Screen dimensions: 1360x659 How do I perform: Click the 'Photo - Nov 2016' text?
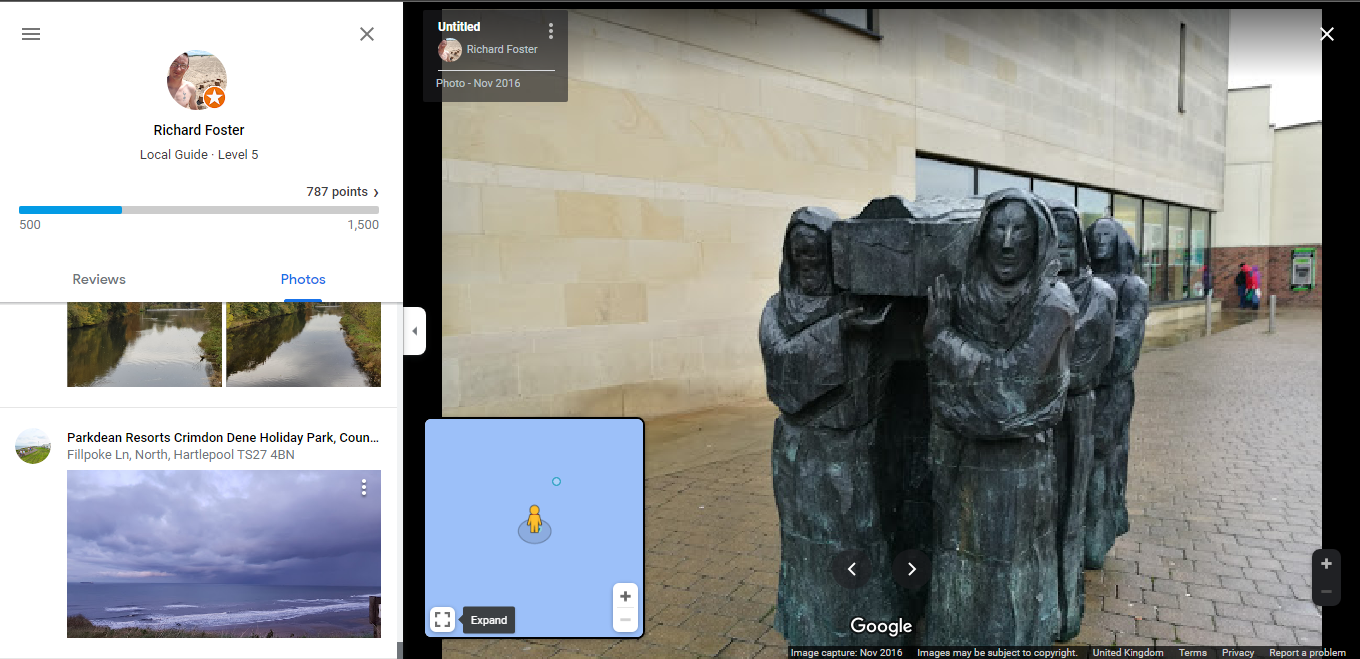pyautogui.click(x=478, y=83)
